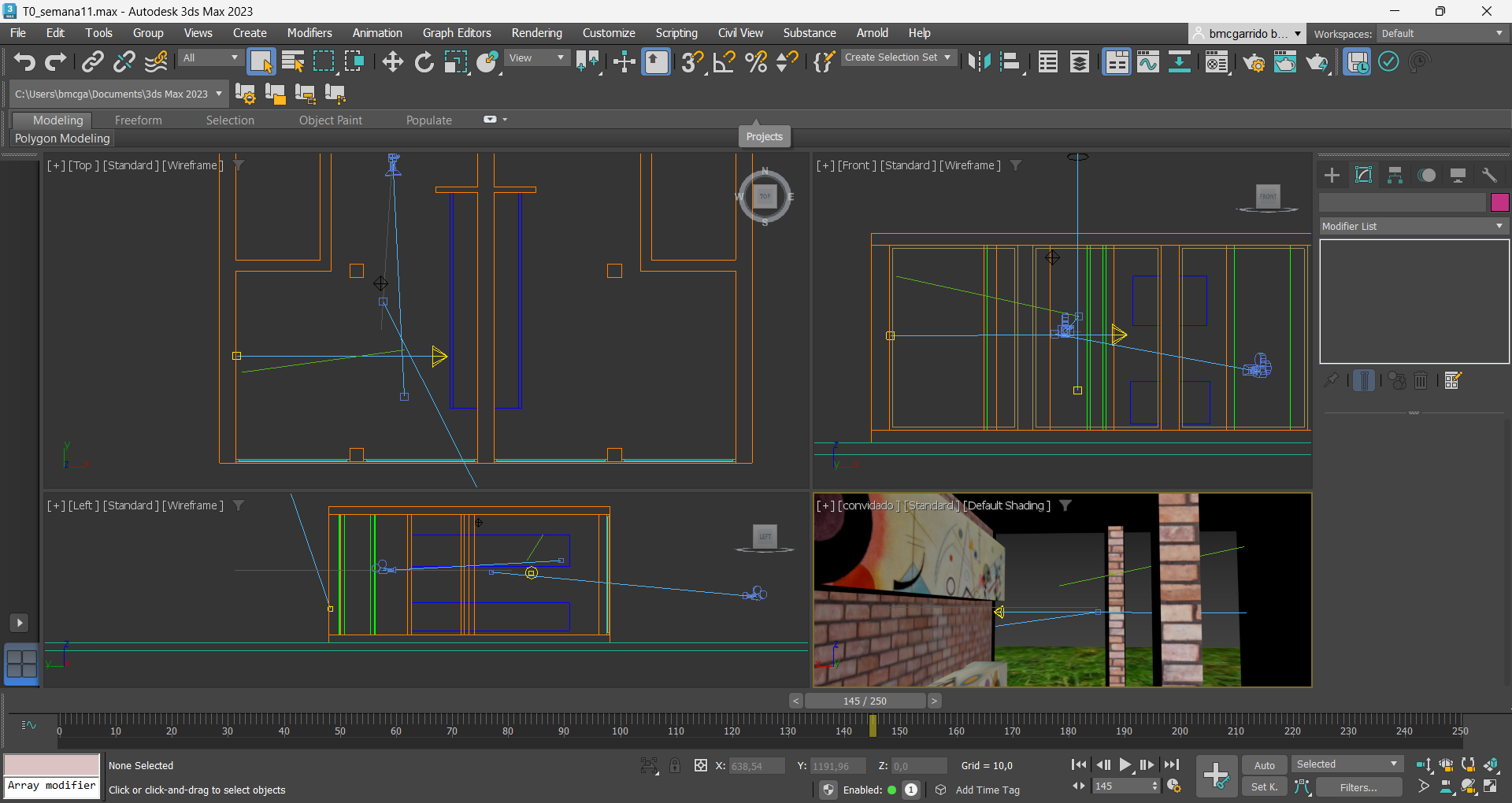1512x803 pixels.
Task: Switch to the Hierarchy panel icon
Action: pyautogui.click(x=1395, y=175)
